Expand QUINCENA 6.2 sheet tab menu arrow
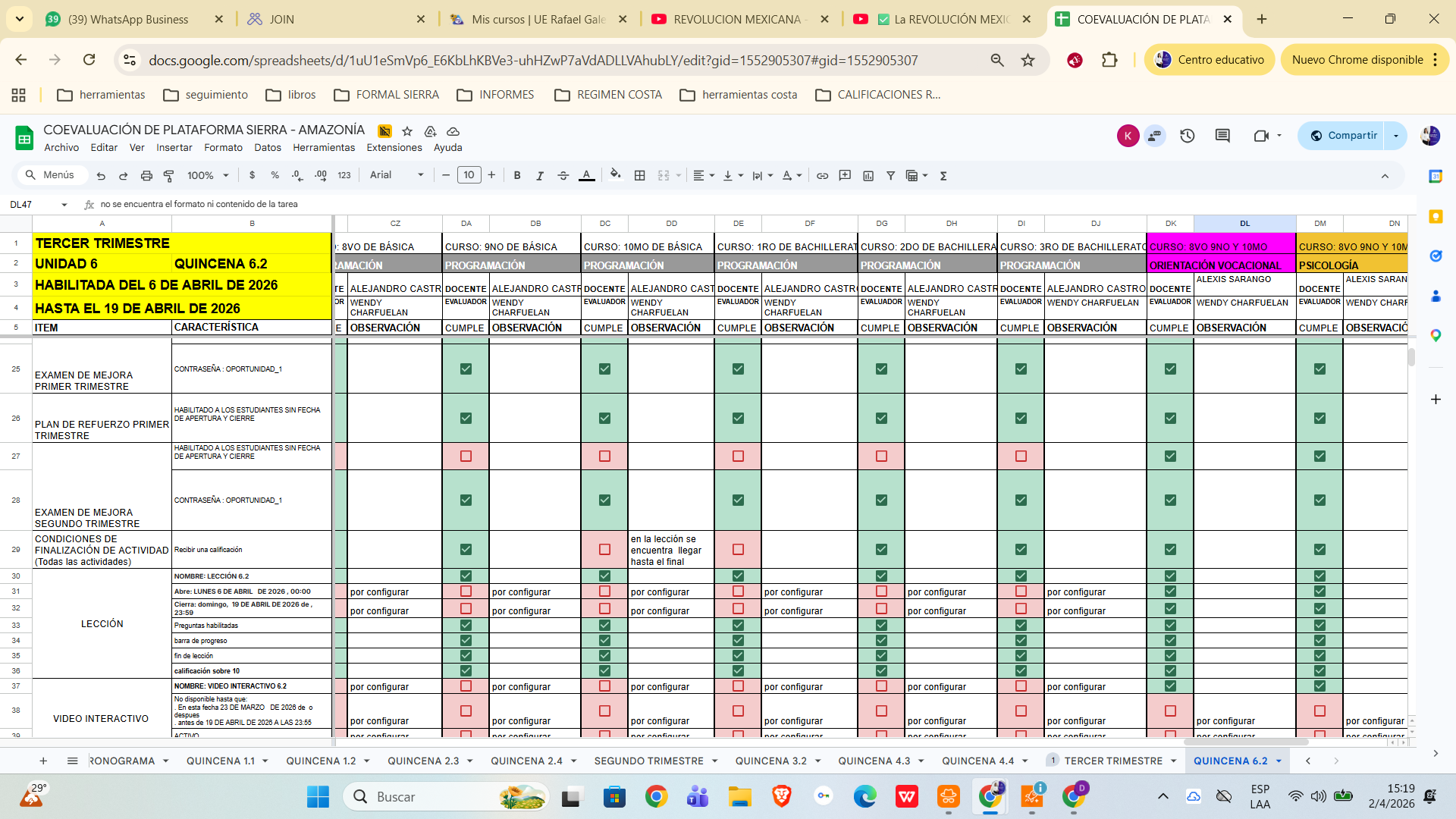Image resolution: width=1456 pixels, height=819 pixels. [x=1279, y=761]
